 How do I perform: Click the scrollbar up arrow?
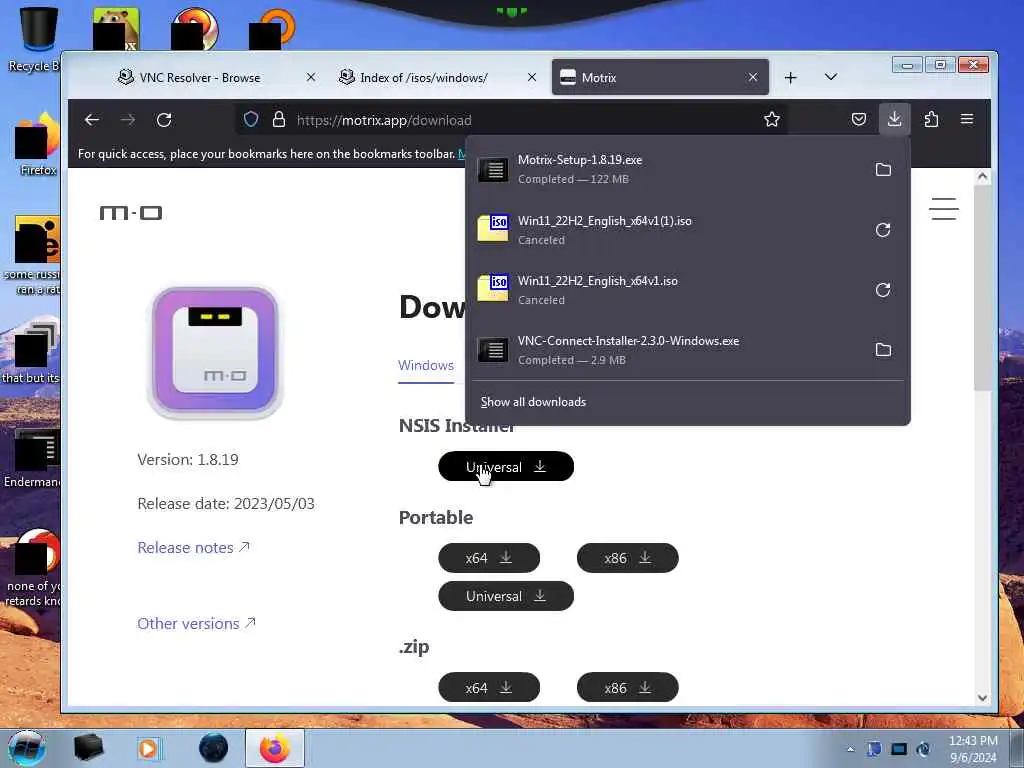point(982,176)
